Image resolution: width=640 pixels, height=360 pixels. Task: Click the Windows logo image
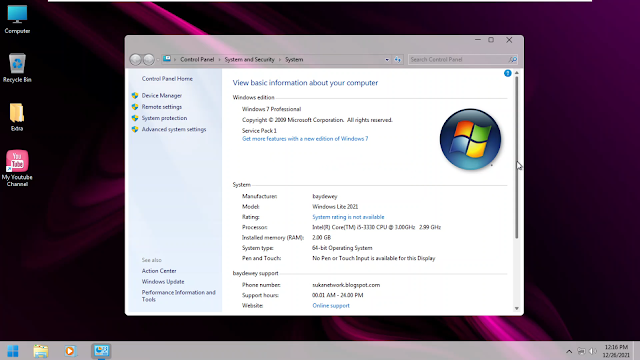pyautogui.click(x=470, y=139)
